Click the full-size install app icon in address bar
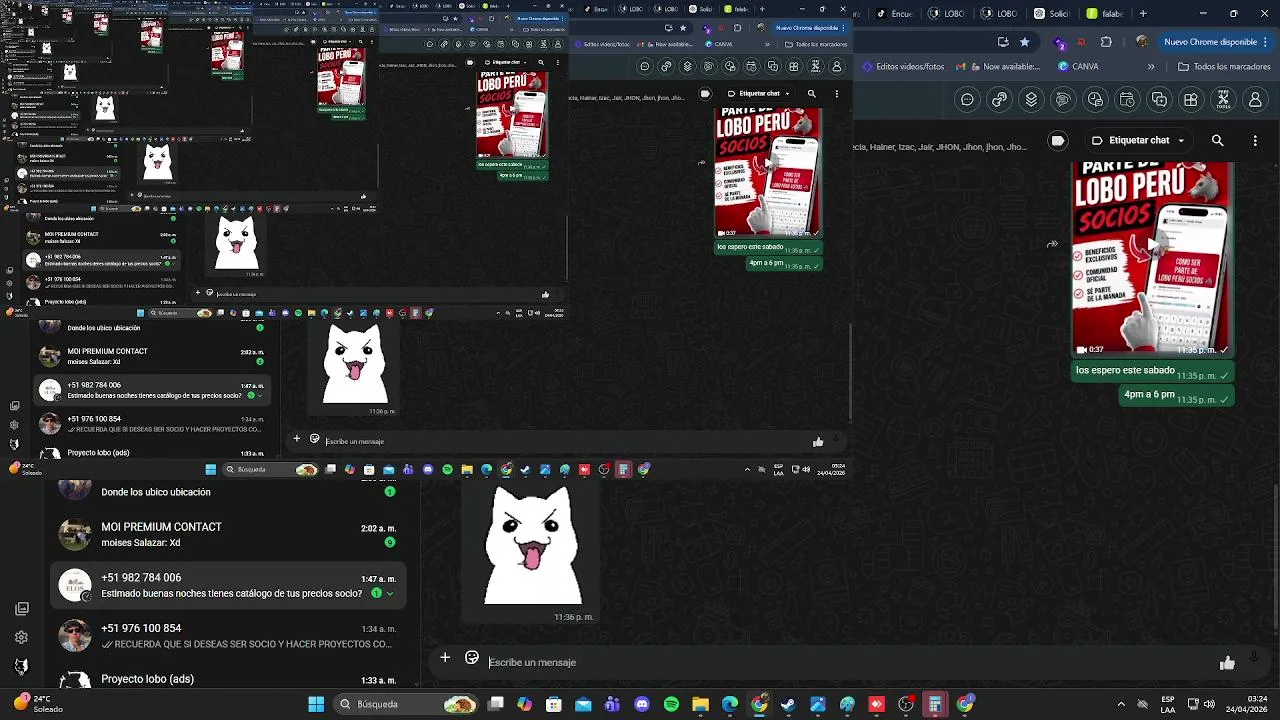 click(1003, 42)
